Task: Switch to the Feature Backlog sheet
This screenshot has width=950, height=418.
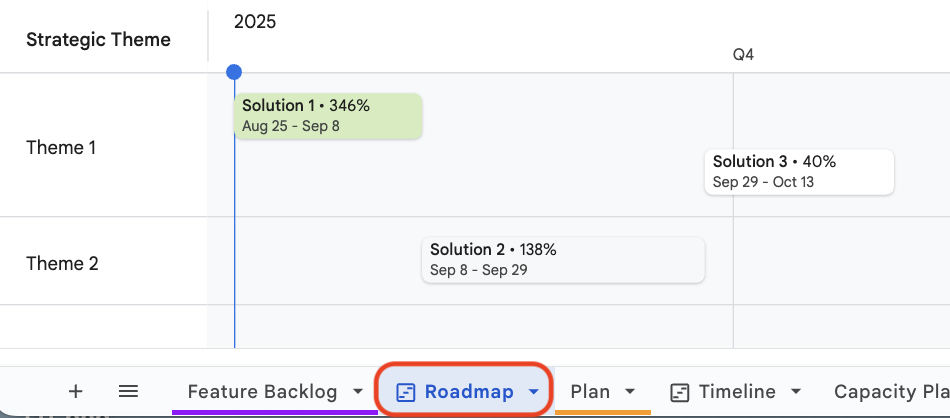Action: coord(262,392)
